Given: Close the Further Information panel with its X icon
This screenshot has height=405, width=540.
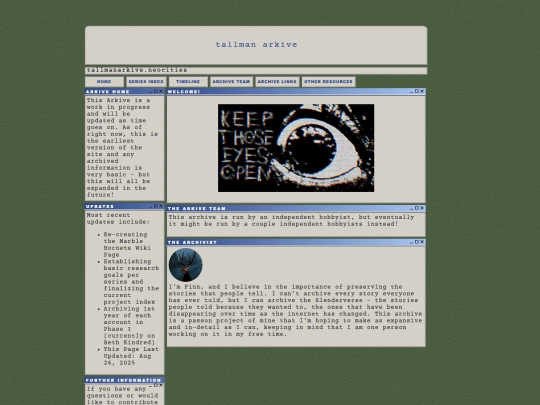Looking at the screenshot, I should click(161, 385).
